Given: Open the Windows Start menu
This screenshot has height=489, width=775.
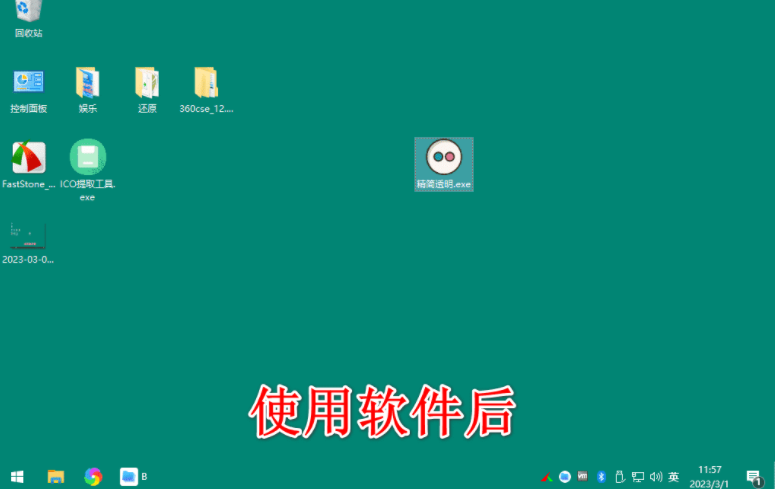Looking at the screenshot, I should pyautogui.click(x=17, y=477).
